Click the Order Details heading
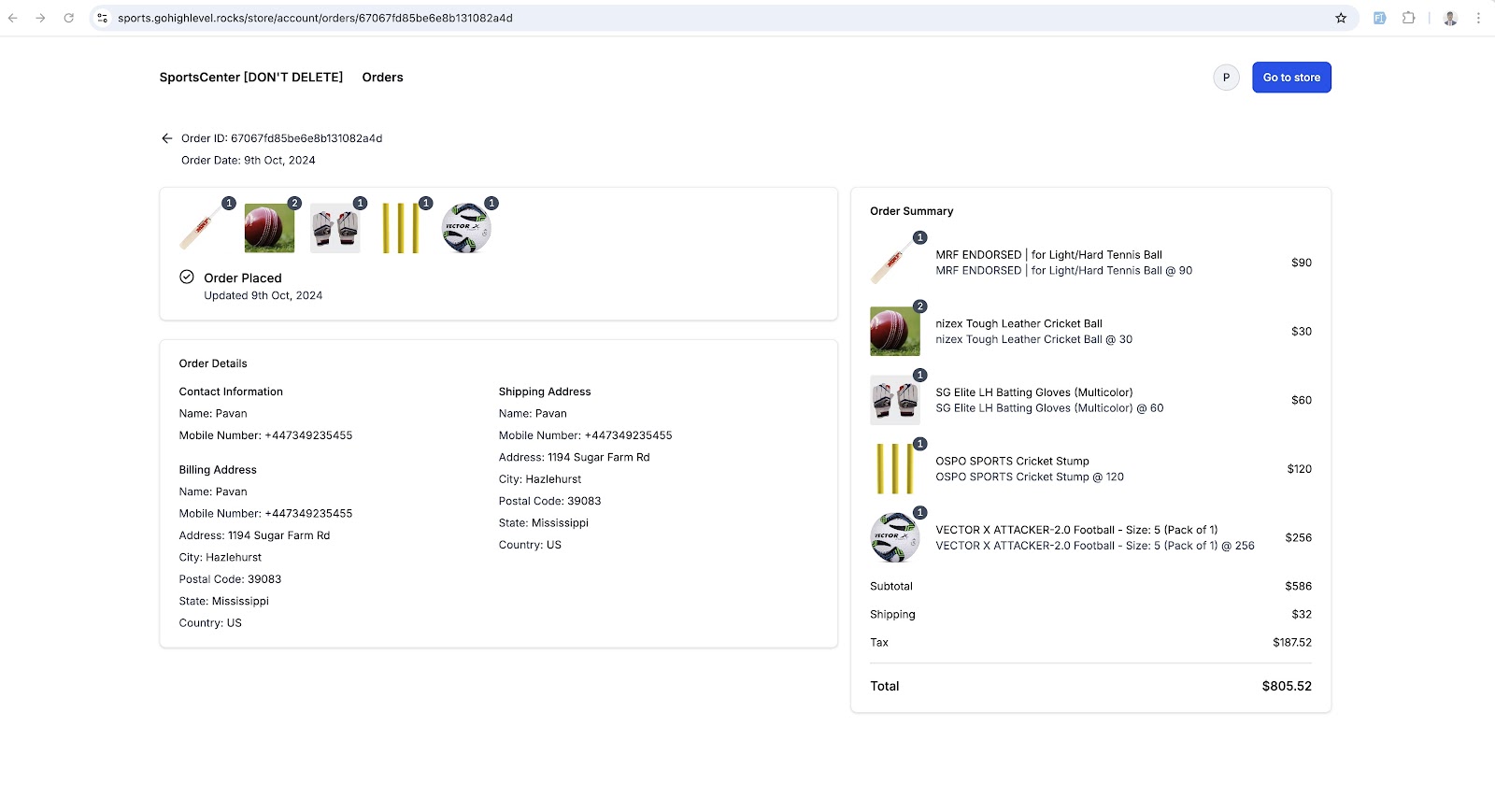Image resolution: width=1495 pixels, height=812 pixels. coord(213,363)
